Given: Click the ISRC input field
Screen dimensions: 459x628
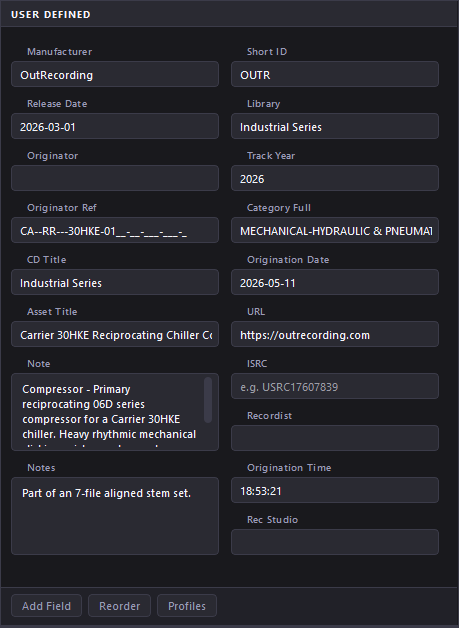Looking at the screenshot, I should point(335,386).
